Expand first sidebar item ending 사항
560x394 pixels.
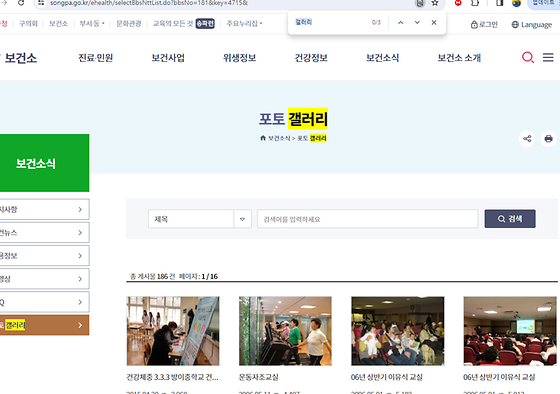coord(44,209)
